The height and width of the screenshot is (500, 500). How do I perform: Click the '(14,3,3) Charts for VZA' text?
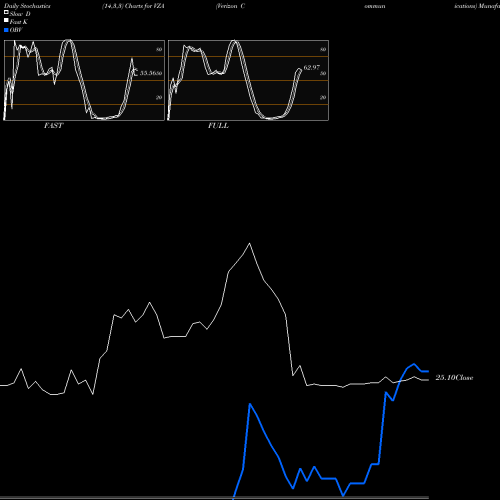click(133, 6)
